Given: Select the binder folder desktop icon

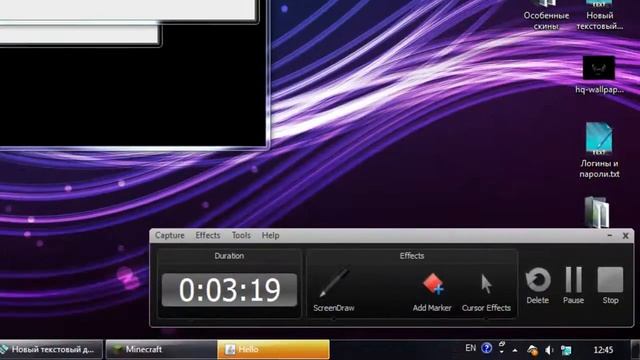Looking at the screenshot, I should click(x=597, y=212).
